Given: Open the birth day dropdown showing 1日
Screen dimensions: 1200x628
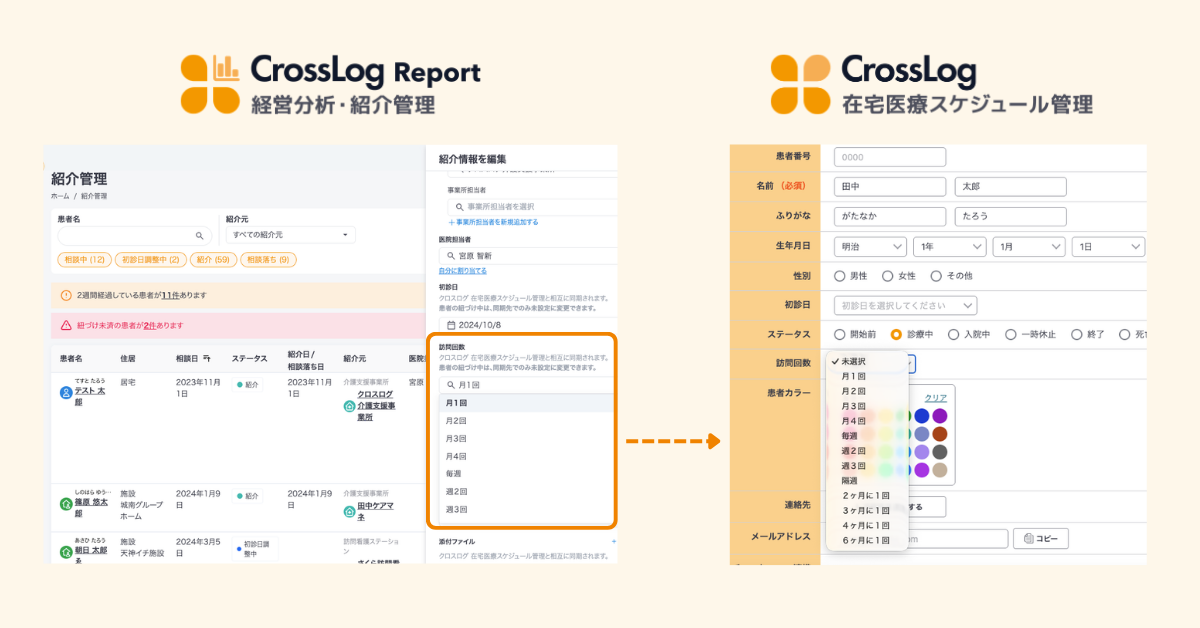Looking at the screenshot, I should tap(1108, 246).
